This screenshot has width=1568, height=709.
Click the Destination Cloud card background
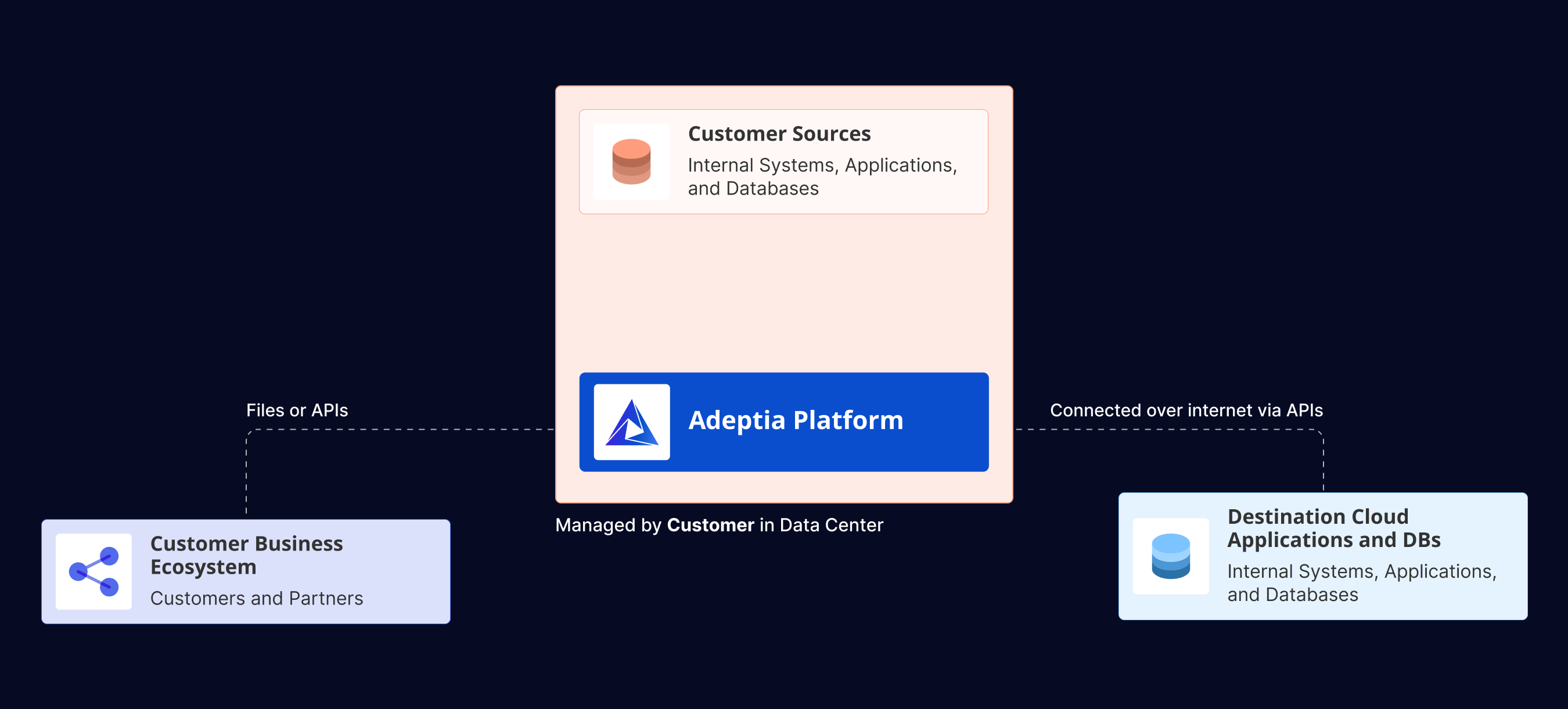1323,556
